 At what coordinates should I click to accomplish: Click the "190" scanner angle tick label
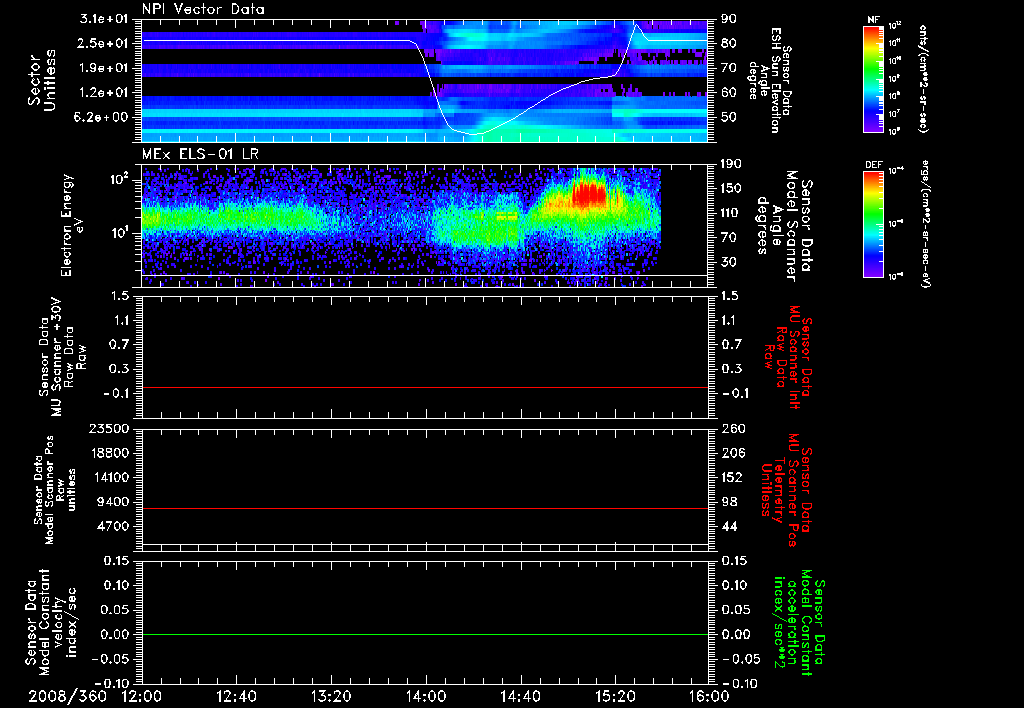pyautogui.click(x=731, y=164)
